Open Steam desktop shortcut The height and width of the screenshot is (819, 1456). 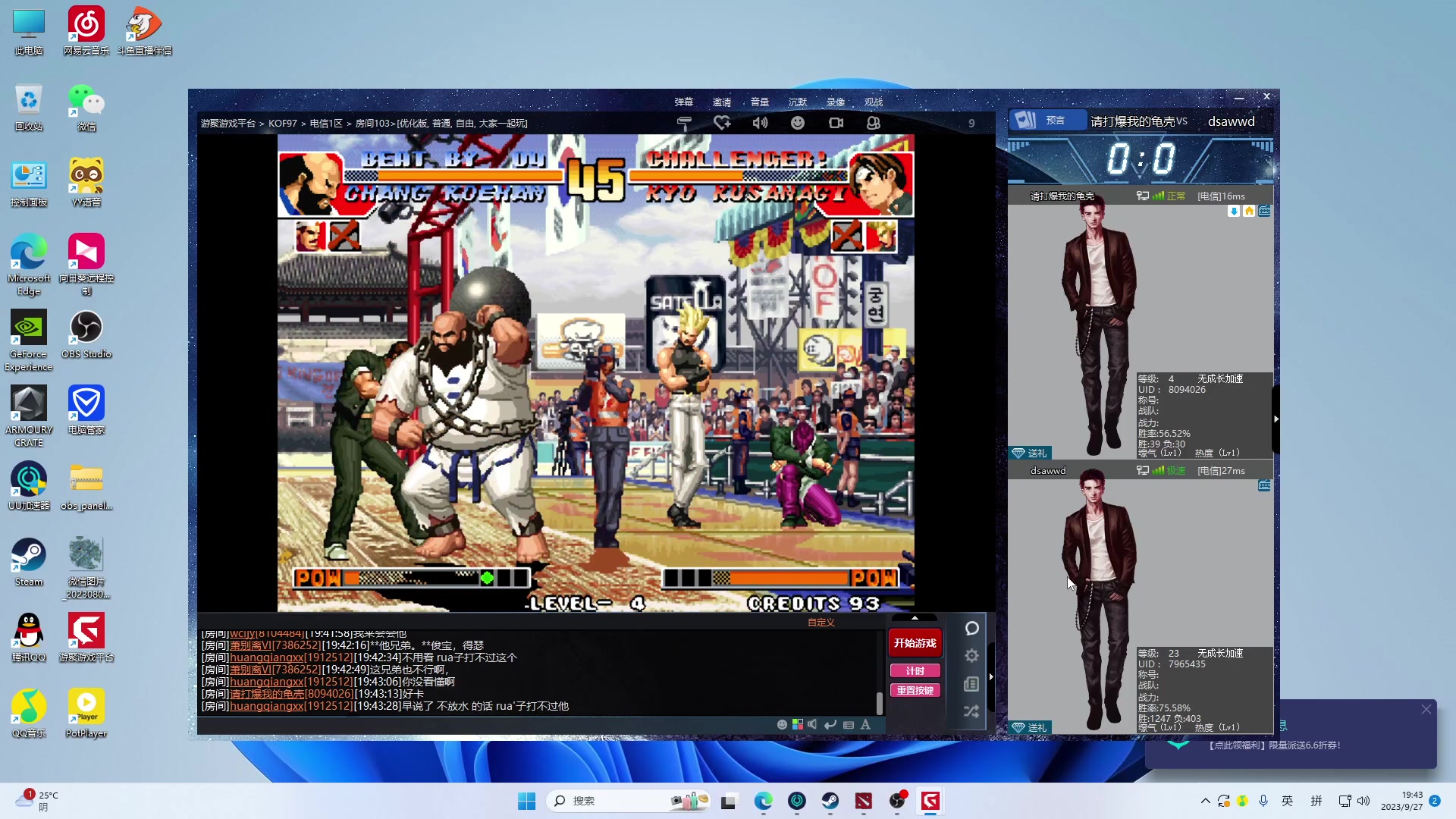(29, 562)
